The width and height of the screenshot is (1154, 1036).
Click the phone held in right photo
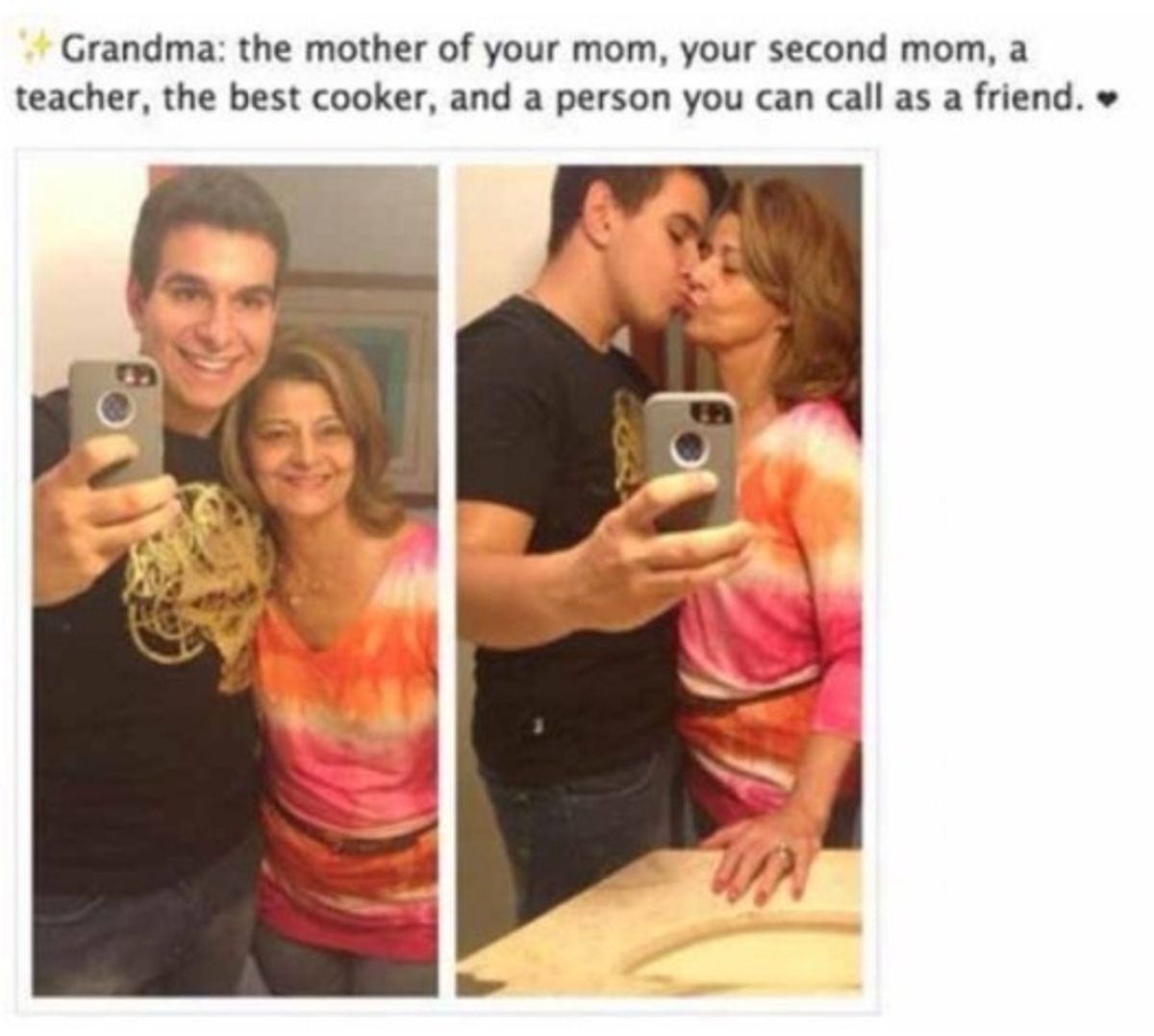(x=690, y=460)
